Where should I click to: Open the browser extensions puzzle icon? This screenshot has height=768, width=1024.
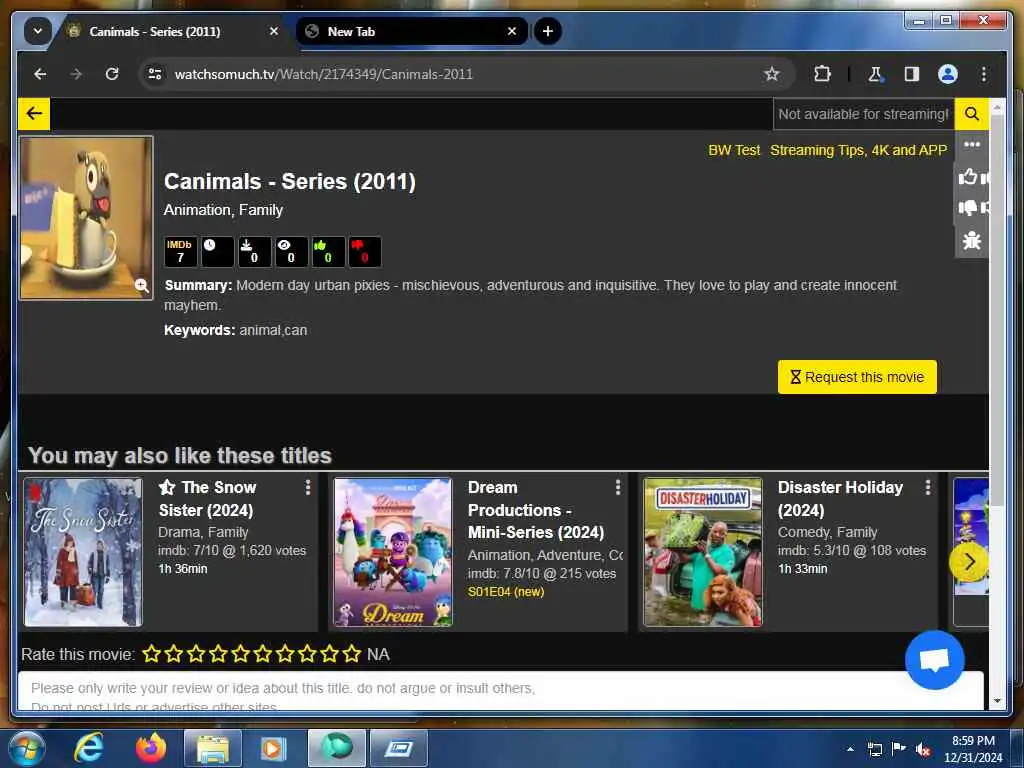[x=822, y=74]
